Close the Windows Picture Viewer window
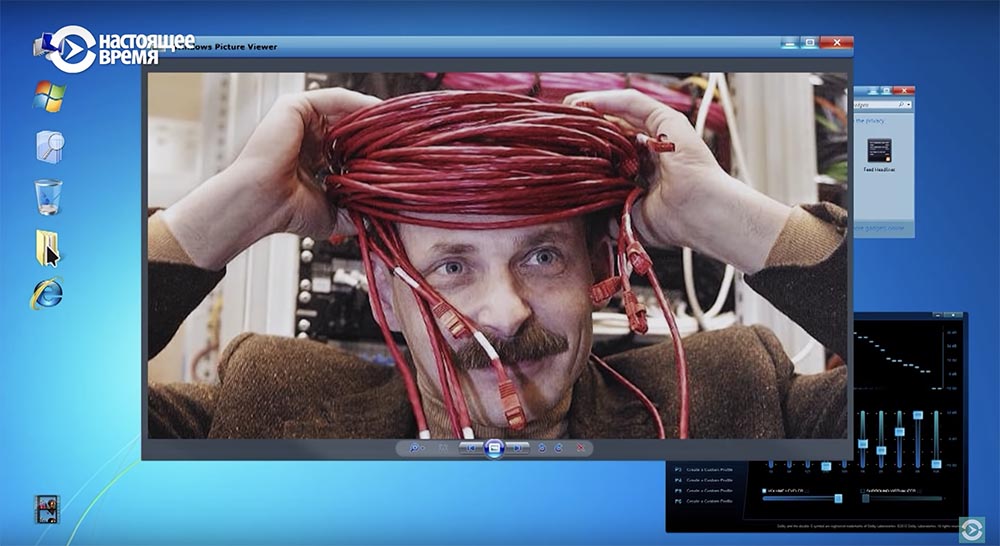 click(836, 43)
